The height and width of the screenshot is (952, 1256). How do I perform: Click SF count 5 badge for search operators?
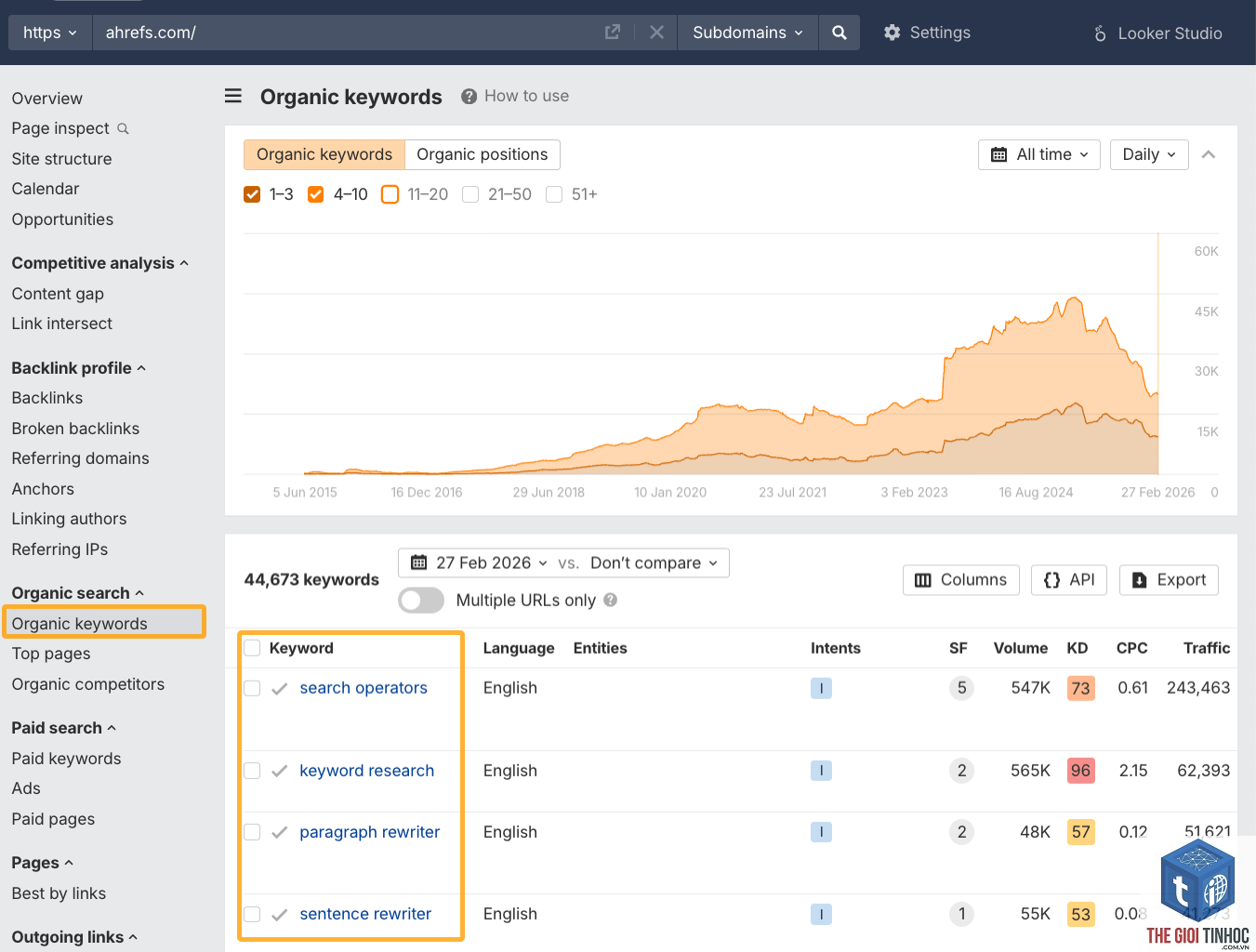point(962,688)
